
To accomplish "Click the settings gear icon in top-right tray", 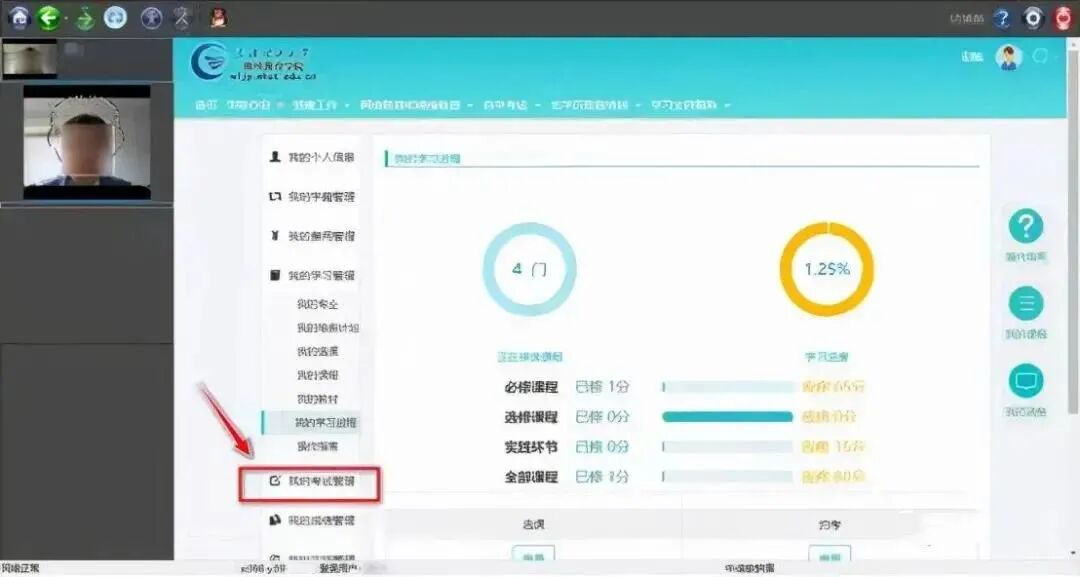I will (x=1032, y=17).
